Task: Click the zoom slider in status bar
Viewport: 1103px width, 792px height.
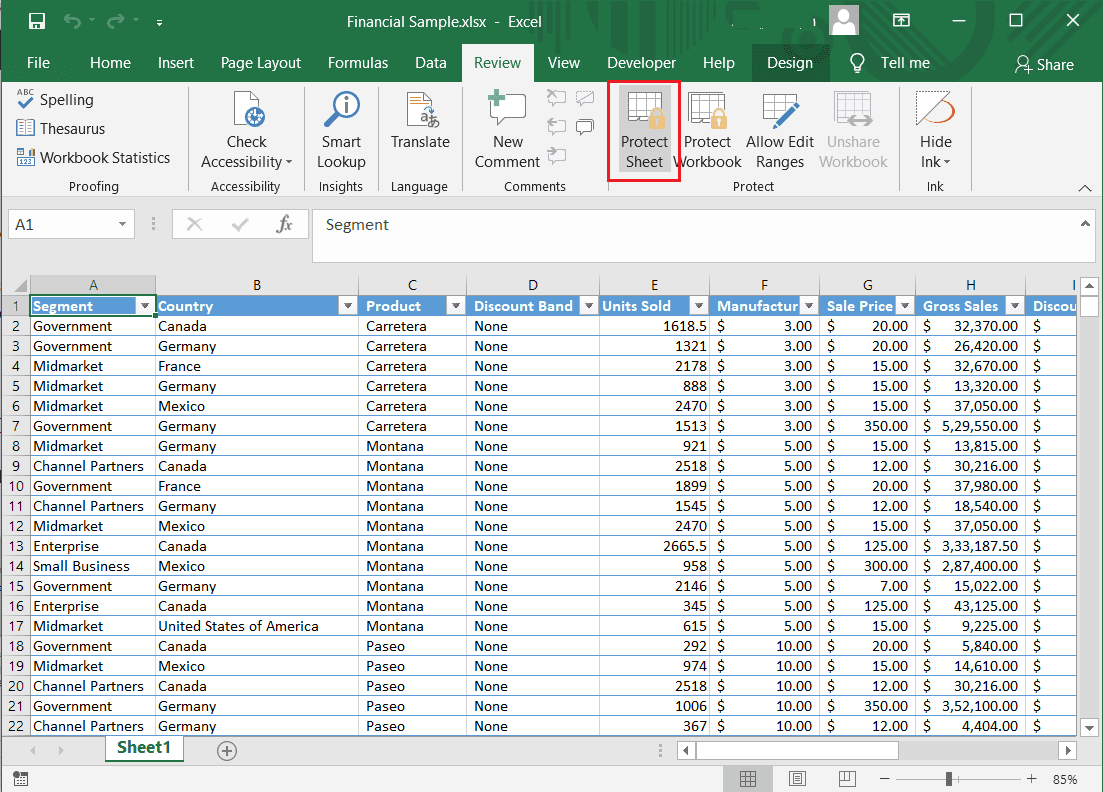Action: pyautogui.click(x=948, y=779)
